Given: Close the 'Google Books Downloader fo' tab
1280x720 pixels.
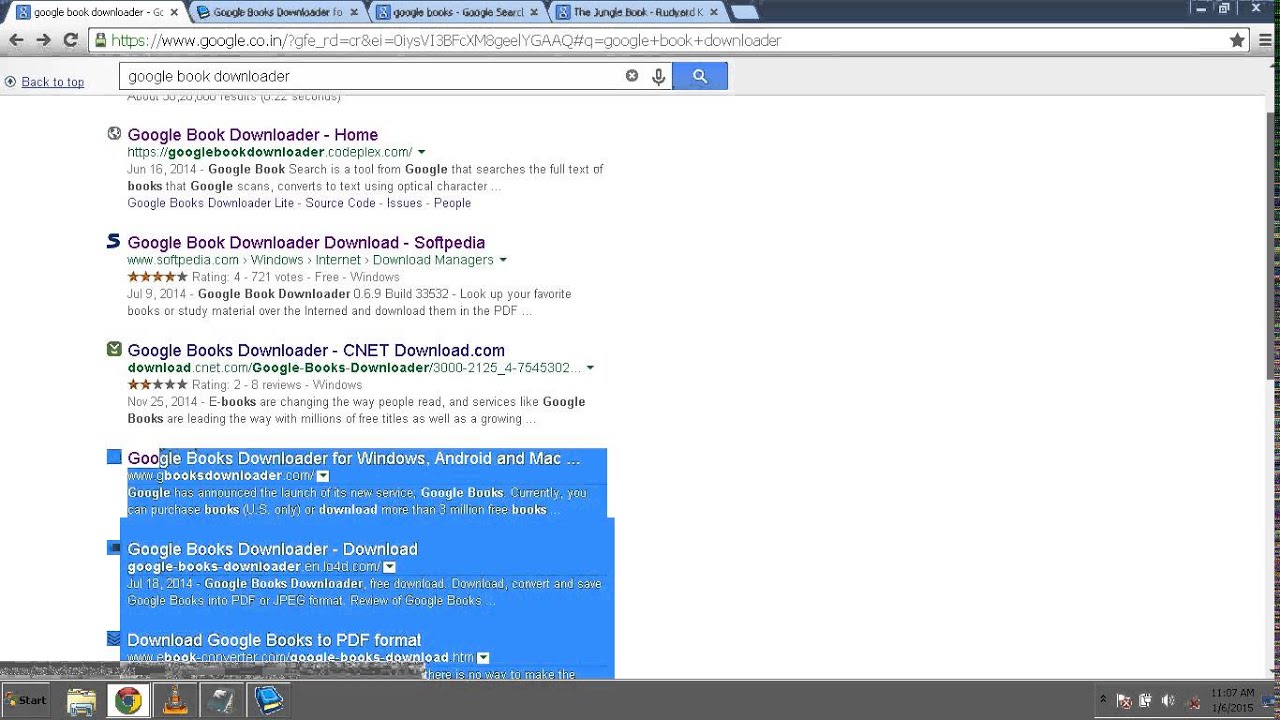Looking at the screenshot, I should [x=353, y=13].
